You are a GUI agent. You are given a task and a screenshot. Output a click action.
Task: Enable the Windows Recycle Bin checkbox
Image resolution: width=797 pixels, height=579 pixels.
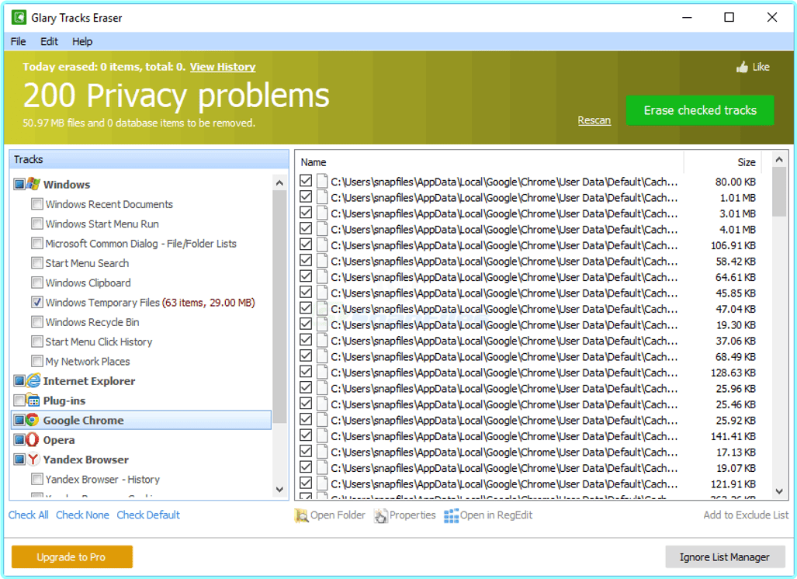pos(37,322)
